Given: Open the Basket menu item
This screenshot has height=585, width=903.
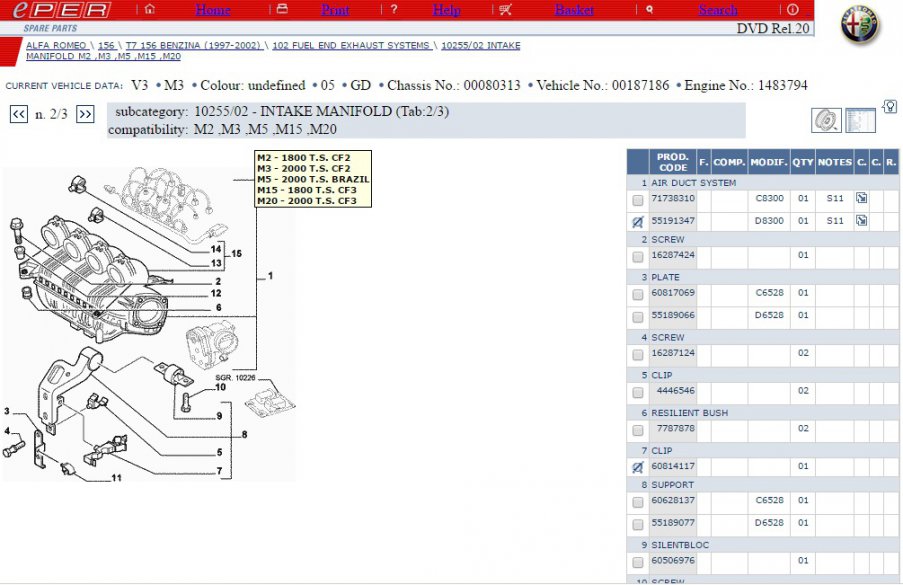Looking at the screenshot, I should pyautogui.click(x=573, y=10).
